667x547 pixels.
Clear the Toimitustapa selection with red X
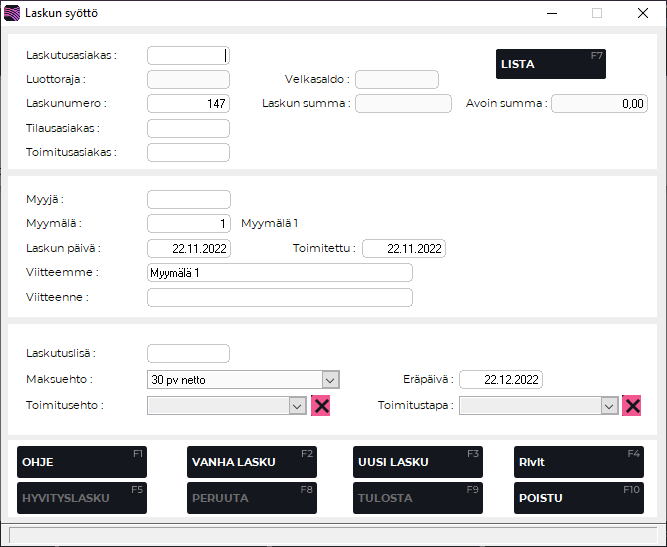click(632, 405)
